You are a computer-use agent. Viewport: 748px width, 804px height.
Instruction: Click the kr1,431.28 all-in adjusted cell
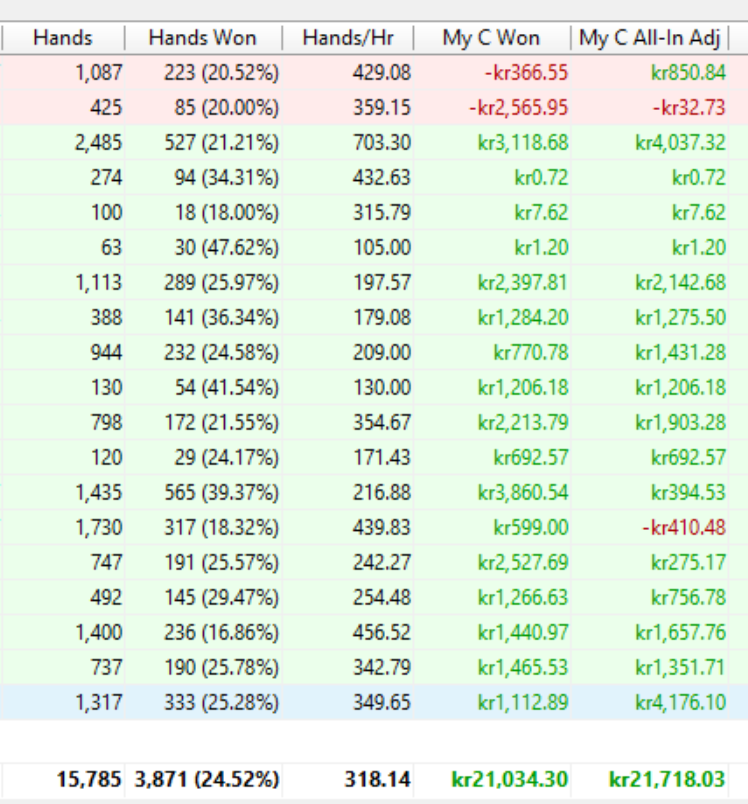click(x=680, y=352)
